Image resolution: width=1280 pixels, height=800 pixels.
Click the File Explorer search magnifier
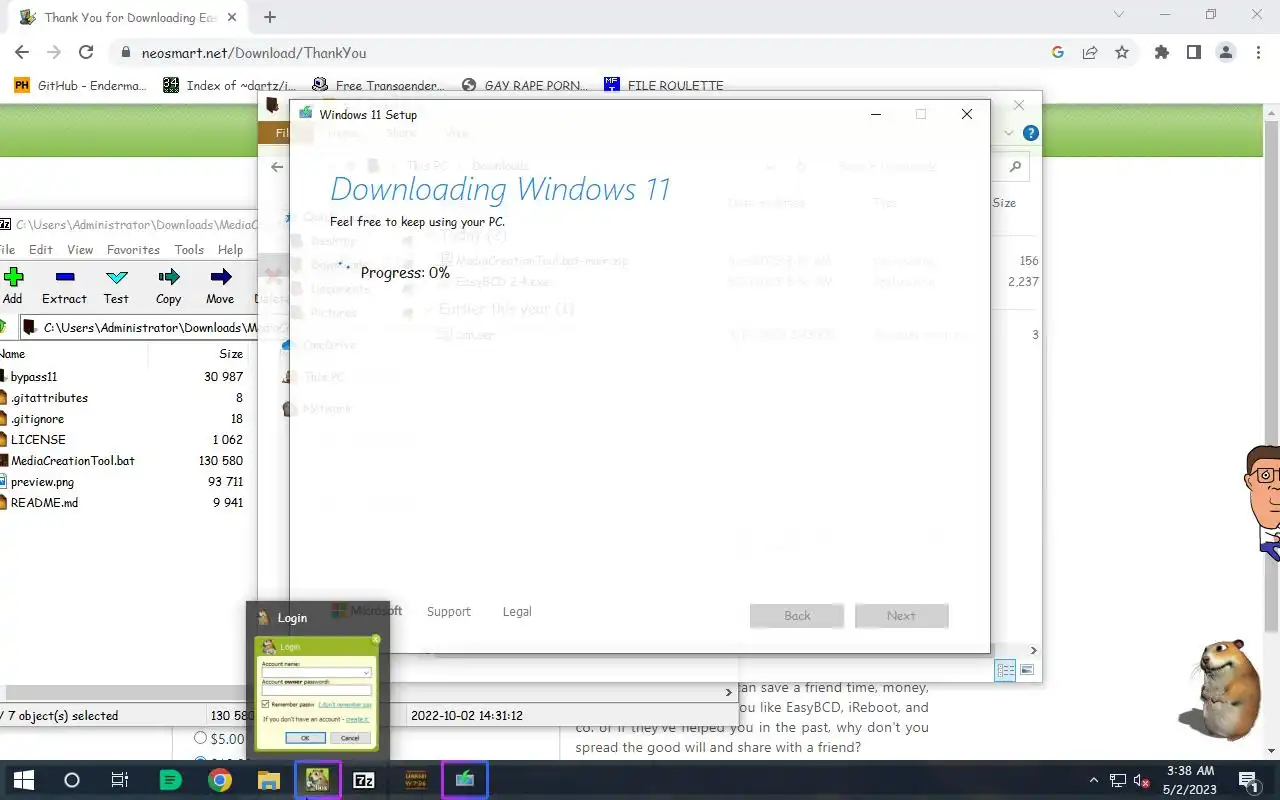[1015, 167]
